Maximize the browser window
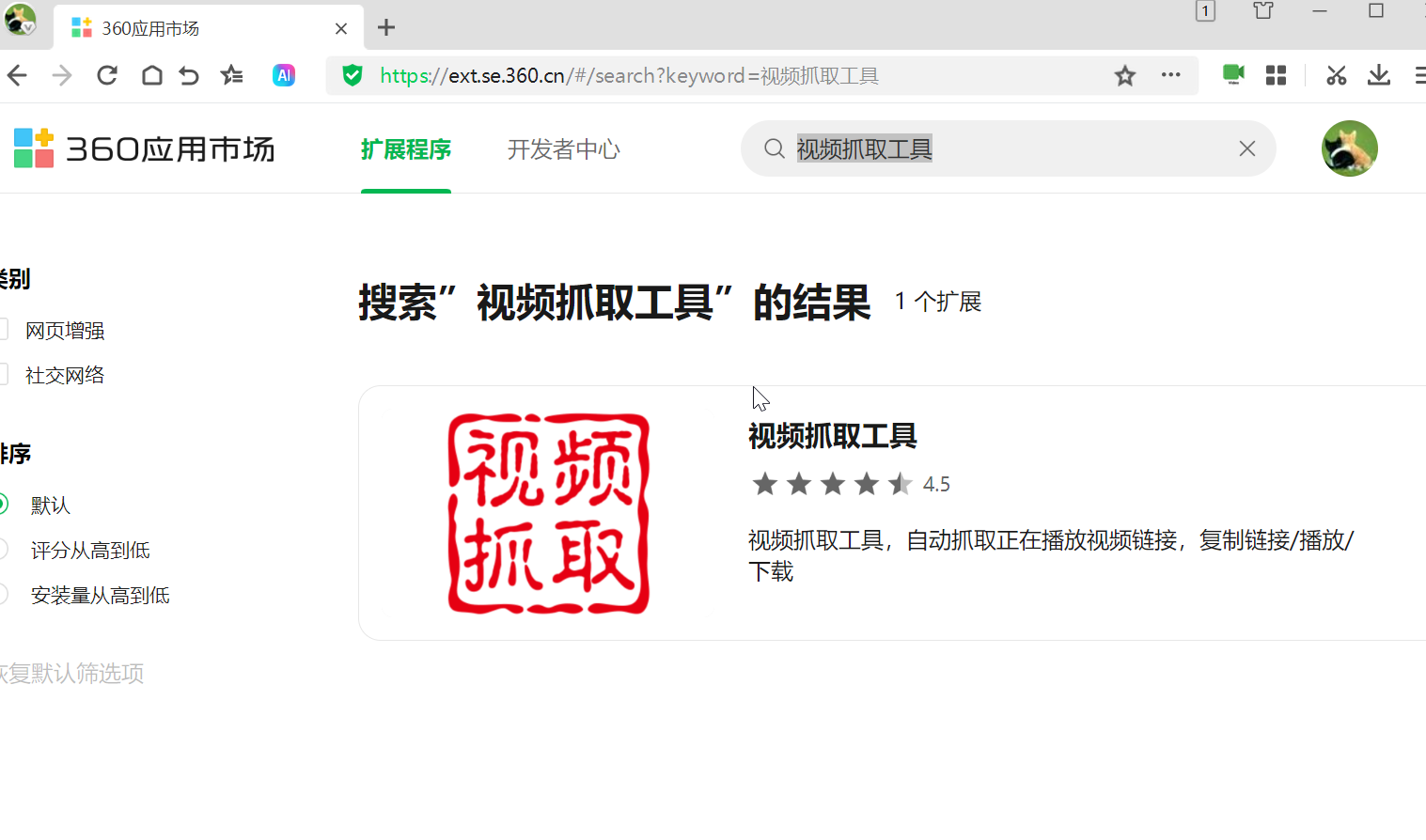Screen dimensions: 1426x840 [x=1376, y=11]
